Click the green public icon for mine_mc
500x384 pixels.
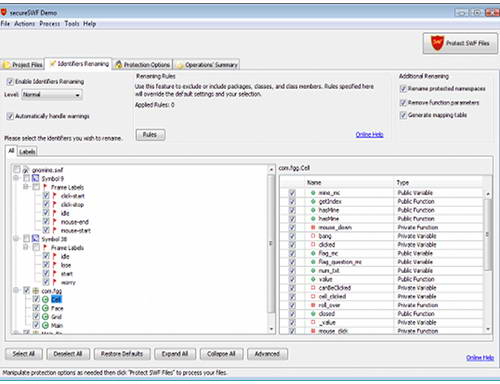click(x=313, y=193)
